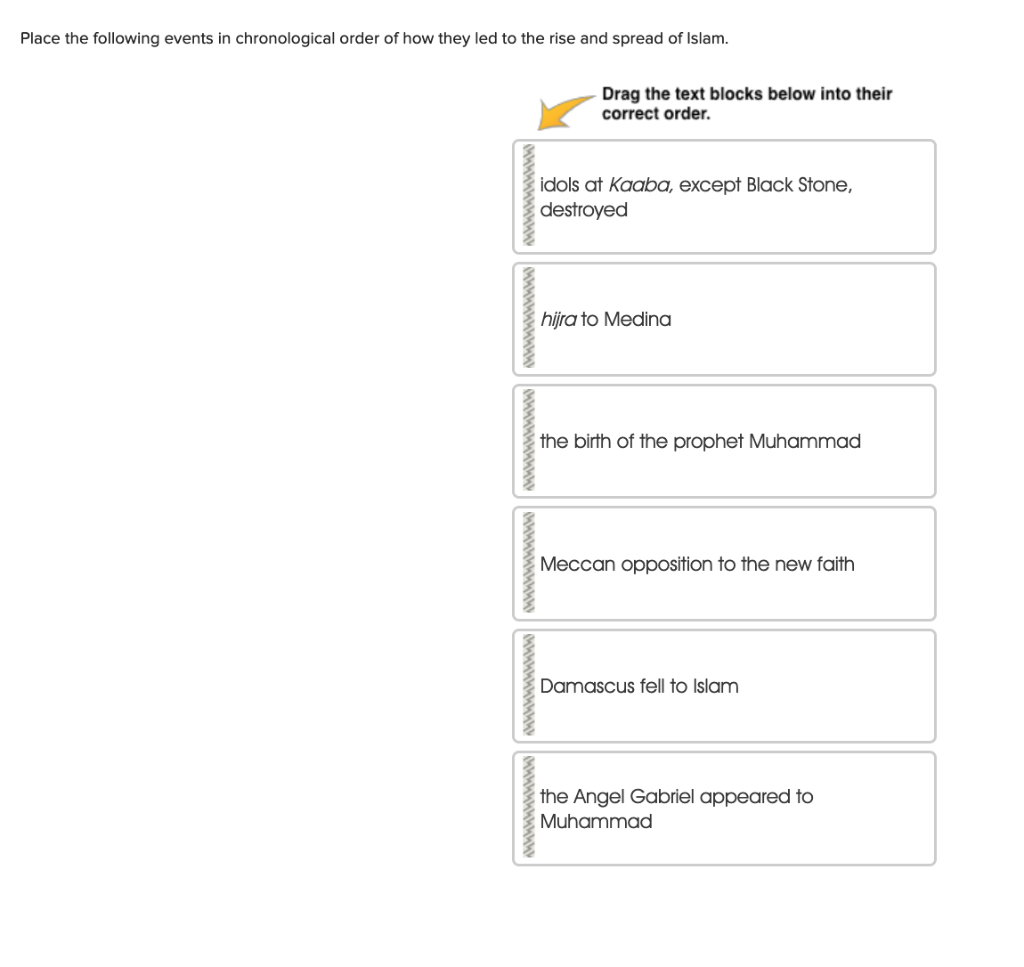Click the drag handle on the Angel Gabriel block

(527, 808)
